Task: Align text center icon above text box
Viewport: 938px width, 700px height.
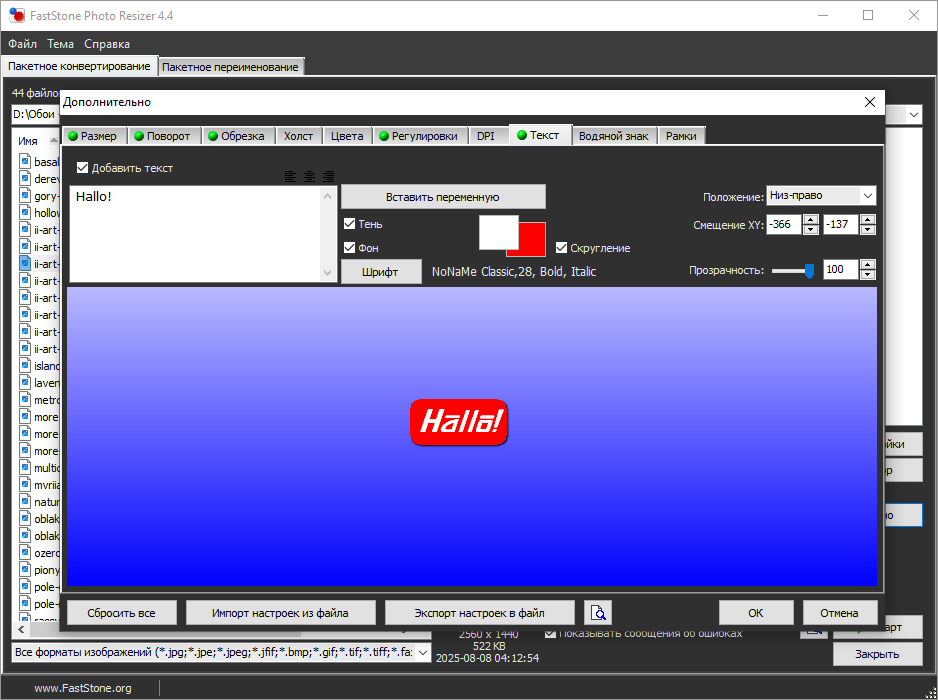Action: click(309, 176)
